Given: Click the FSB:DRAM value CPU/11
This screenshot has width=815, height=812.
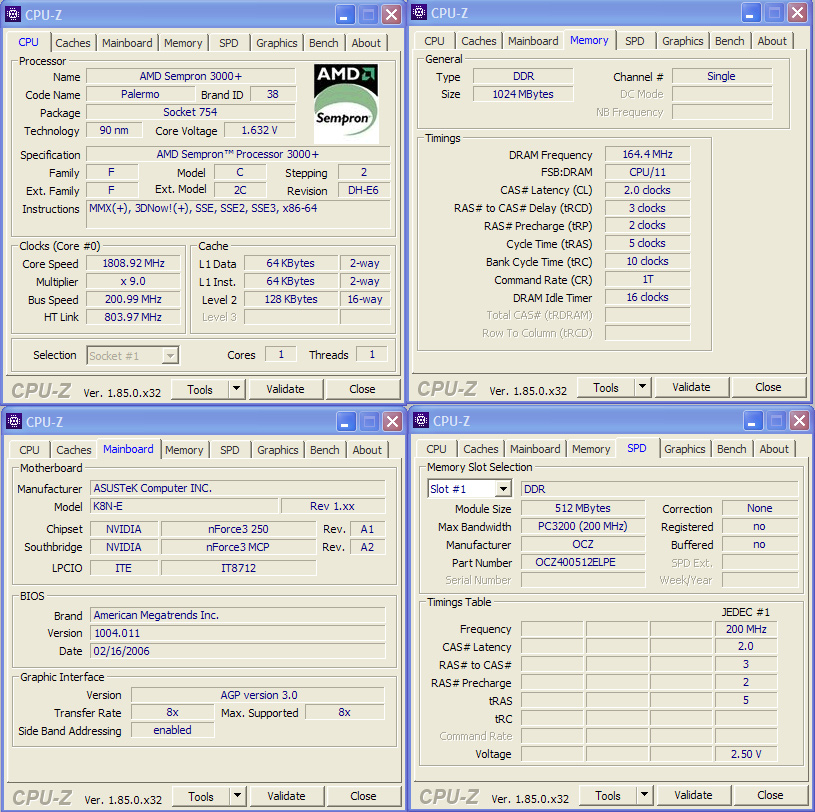Looking at the screenshot, I should click(648, 172).
